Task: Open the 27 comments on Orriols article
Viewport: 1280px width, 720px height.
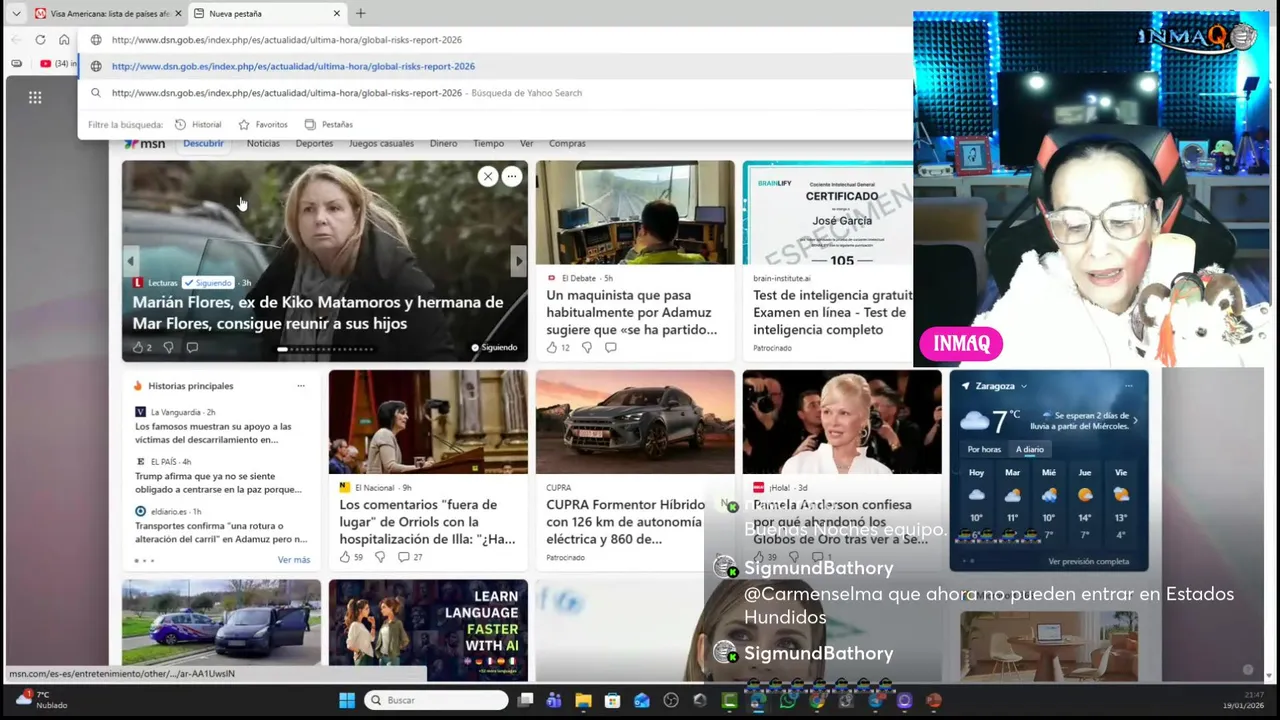Action: [410, 557]
